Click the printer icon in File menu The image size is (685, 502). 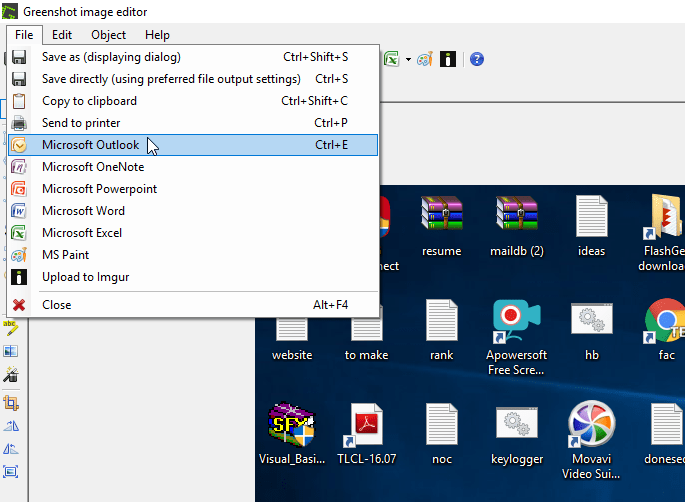coord(19,123)
